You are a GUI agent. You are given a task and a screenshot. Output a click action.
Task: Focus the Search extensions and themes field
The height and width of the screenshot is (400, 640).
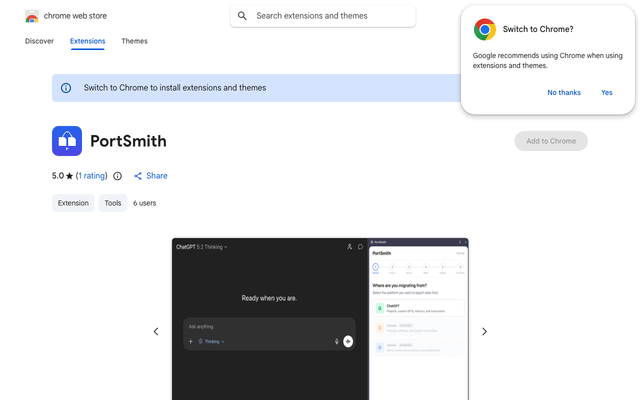(x=323, y=16)
